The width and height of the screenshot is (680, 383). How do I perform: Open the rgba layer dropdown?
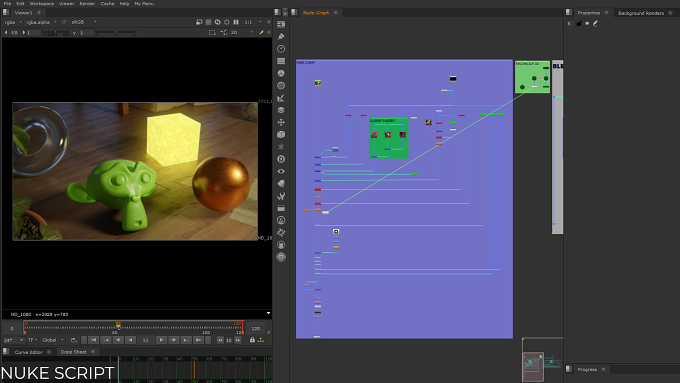pyautogui.click(x=13, y=22)
